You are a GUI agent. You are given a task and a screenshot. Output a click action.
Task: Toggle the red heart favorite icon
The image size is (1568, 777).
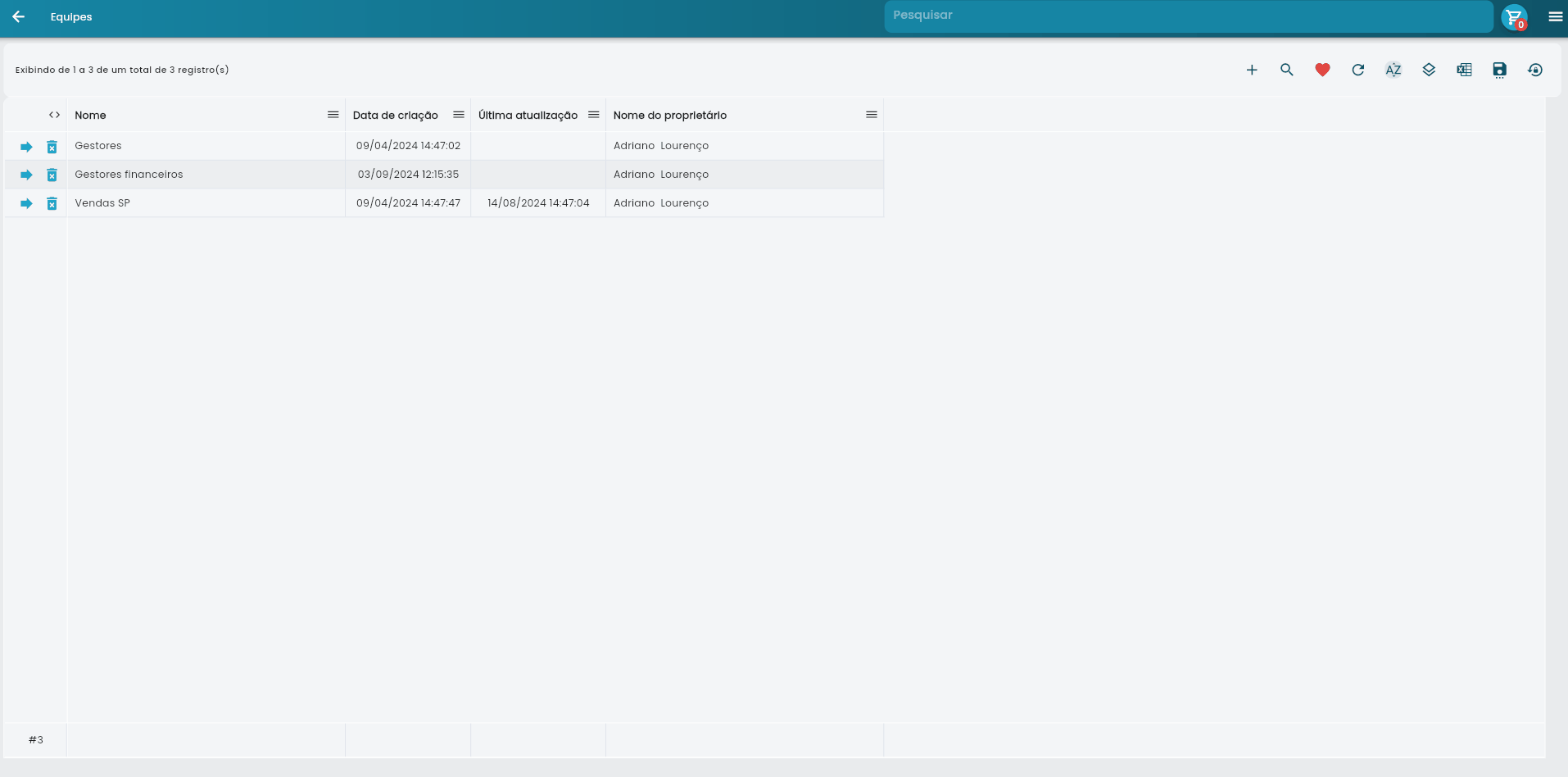pyautogui.click(x=1322, y=70)
